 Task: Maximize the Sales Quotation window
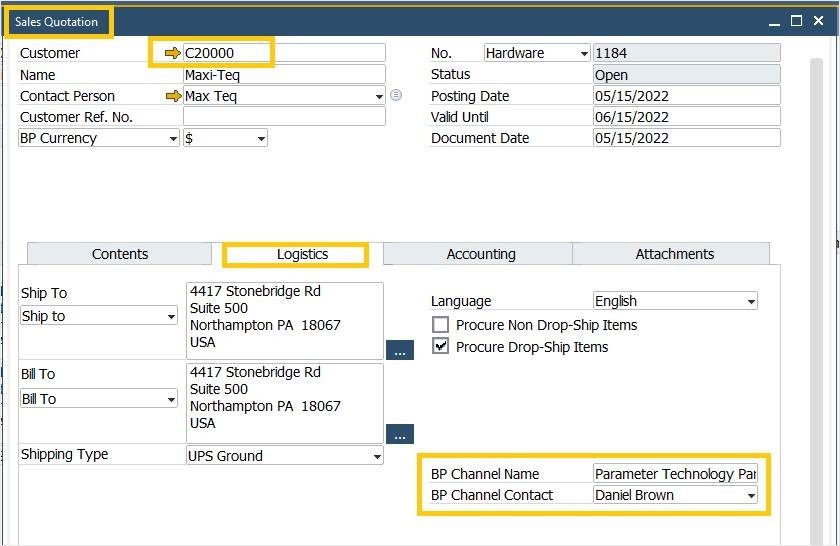(796, 21)
